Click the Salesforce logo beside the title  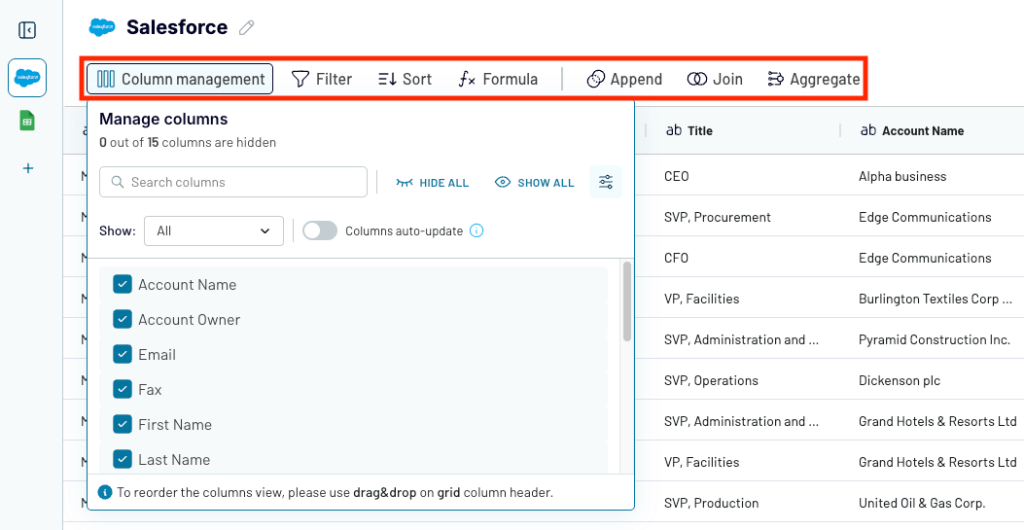[102, 27]
